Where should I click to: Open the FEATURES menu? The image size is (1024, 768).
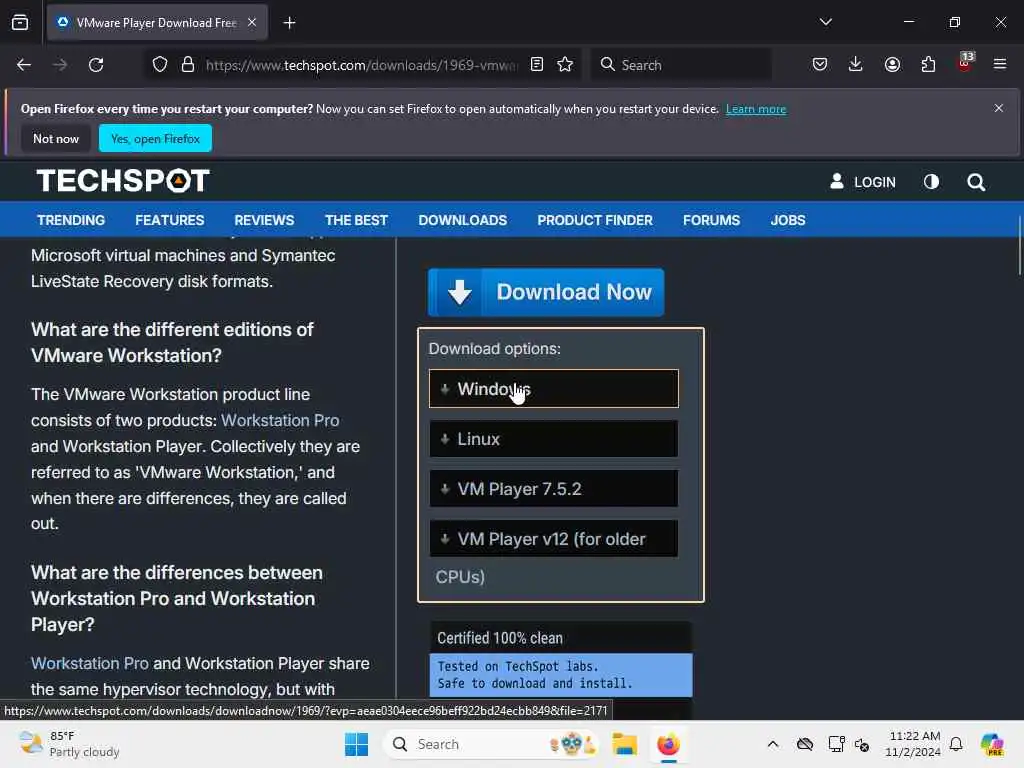pos(170,220)
